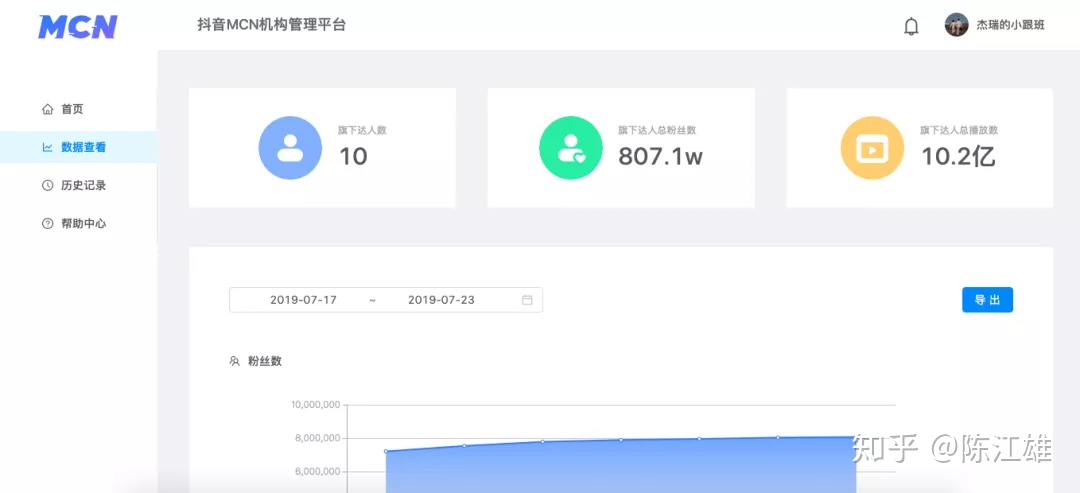Click the yellow play icon for 总播放数
Viewport: 1080px width, 493px height.
click(x=873, y=148)
